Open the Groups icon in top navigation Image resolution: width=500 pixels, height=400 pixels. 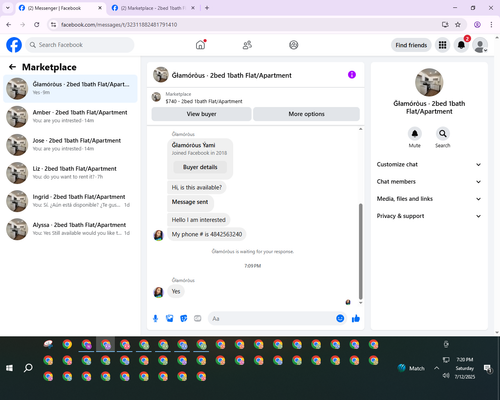coord(294,45)
